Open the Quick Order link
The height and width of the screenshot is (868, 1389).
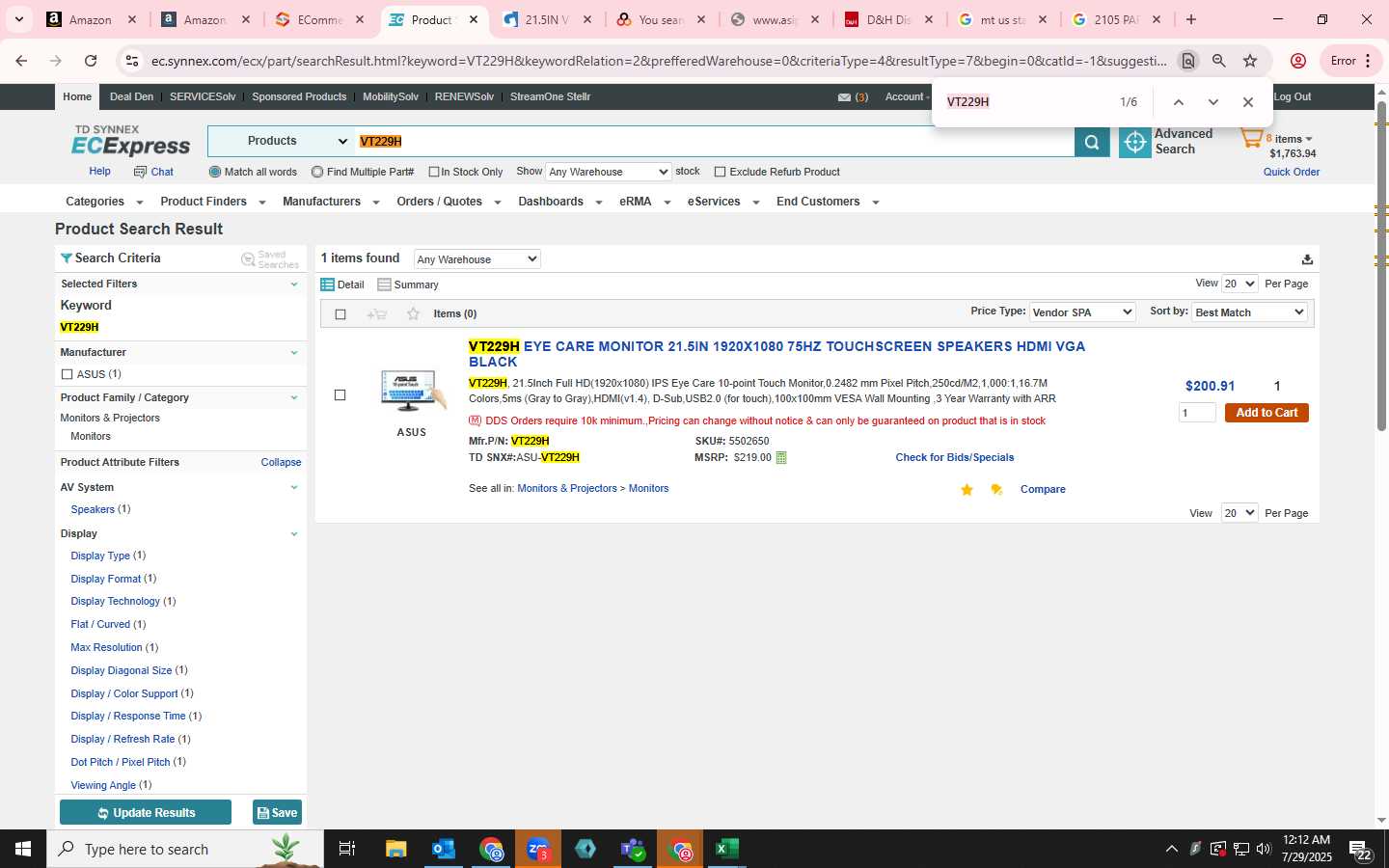pyautogui.click(x=1292, y=173)
